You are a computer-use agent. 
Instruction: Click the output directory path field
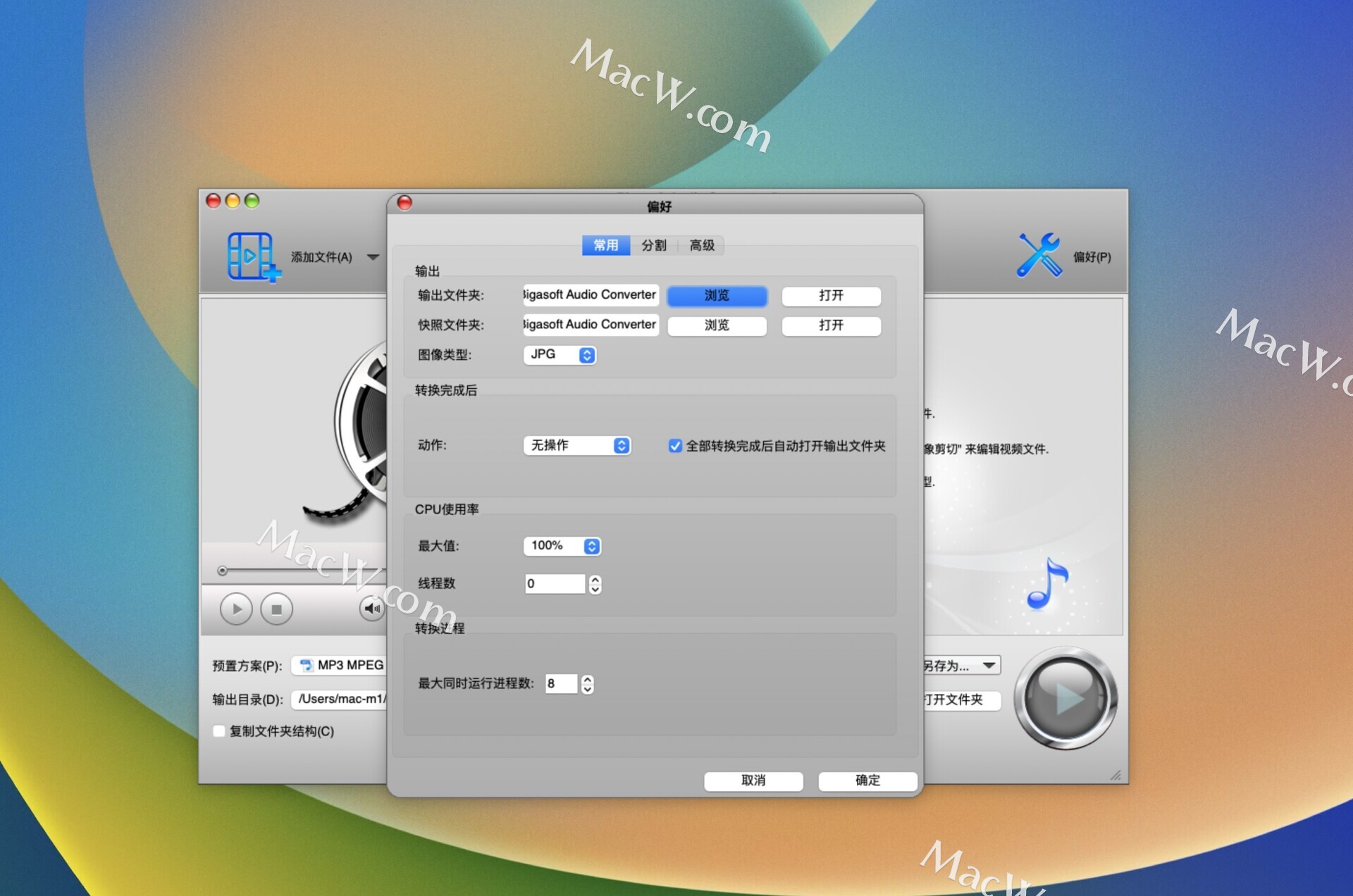pos(340,699)
